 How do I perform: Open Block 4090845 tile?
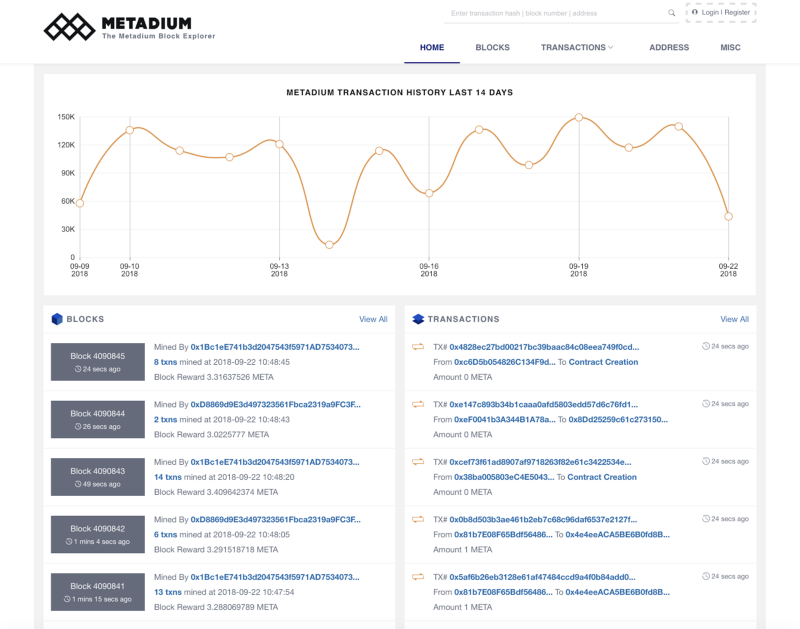(x=97, y=362)
